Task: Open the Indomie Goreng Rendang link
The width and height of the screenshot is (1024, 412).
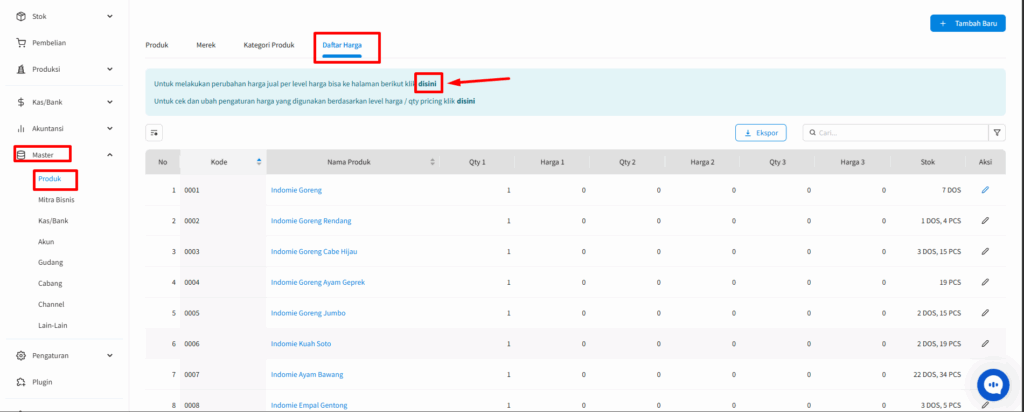Action: pos(311,221)
